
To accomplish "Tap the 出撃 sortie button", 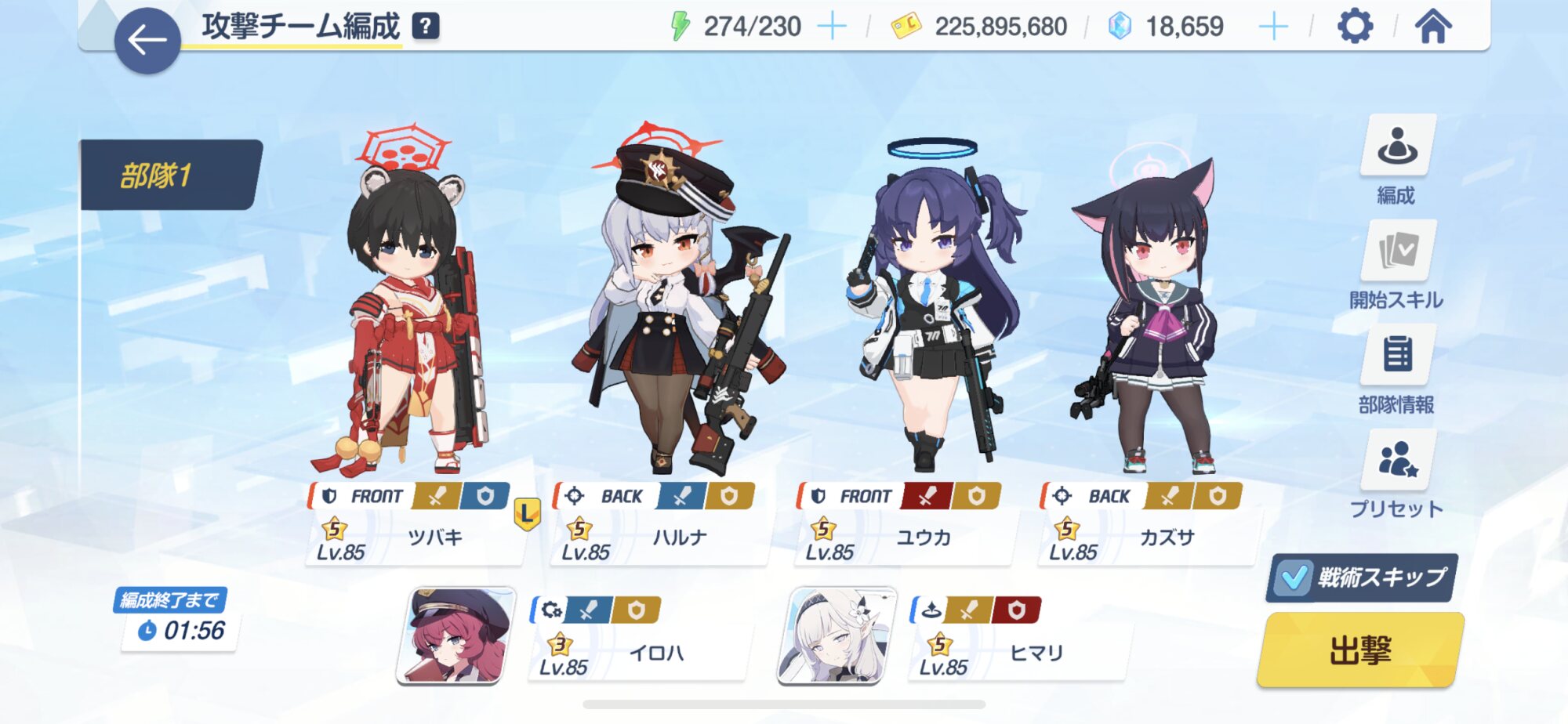I will click(x=1360, y=650).
